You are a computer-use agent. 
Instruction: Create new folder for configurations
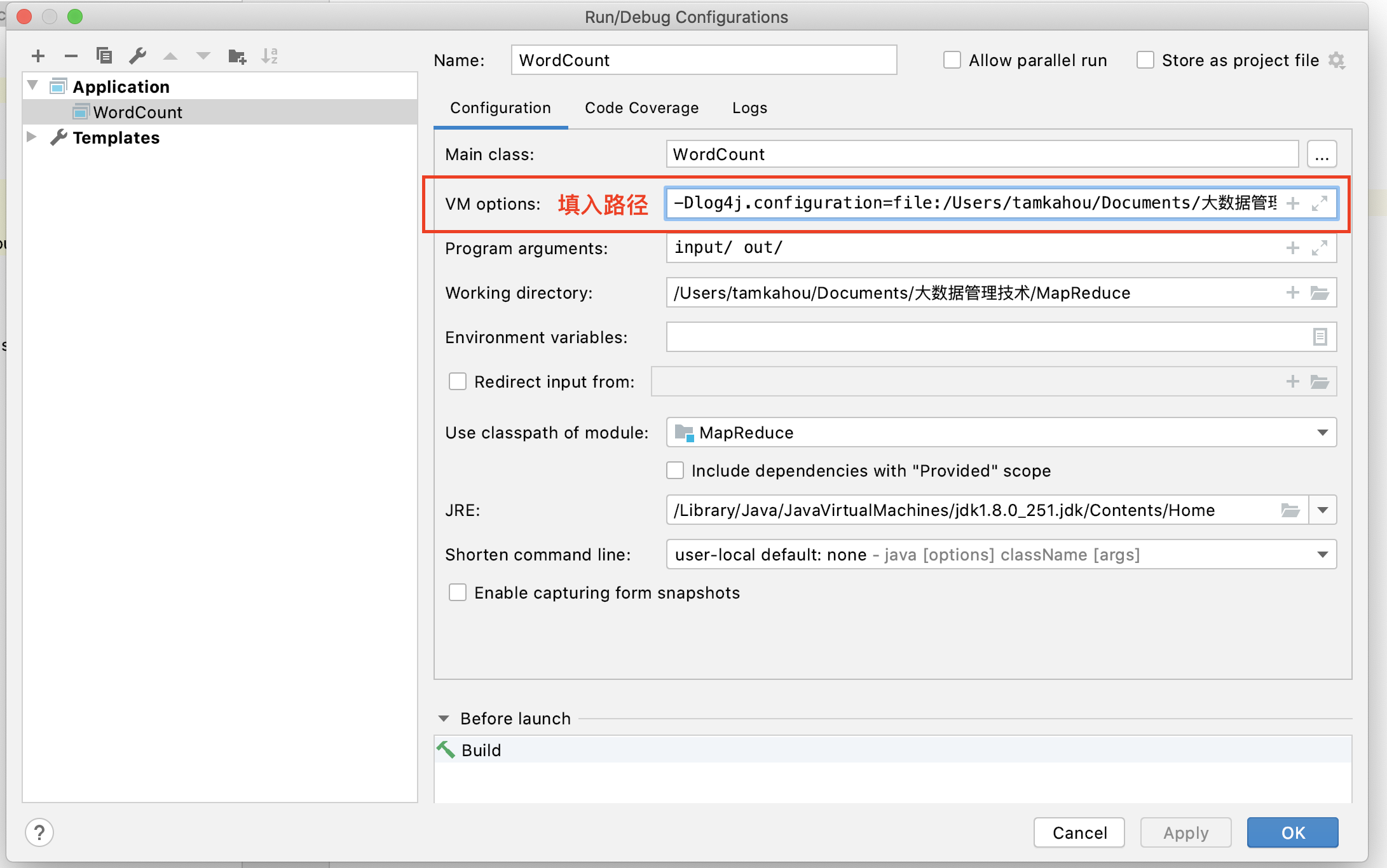[236, 55]
